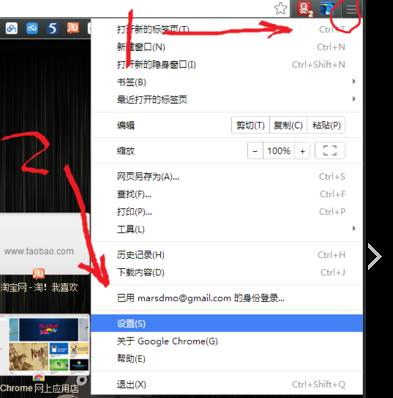Expand the 工具(L) submenu

[227, 229]
